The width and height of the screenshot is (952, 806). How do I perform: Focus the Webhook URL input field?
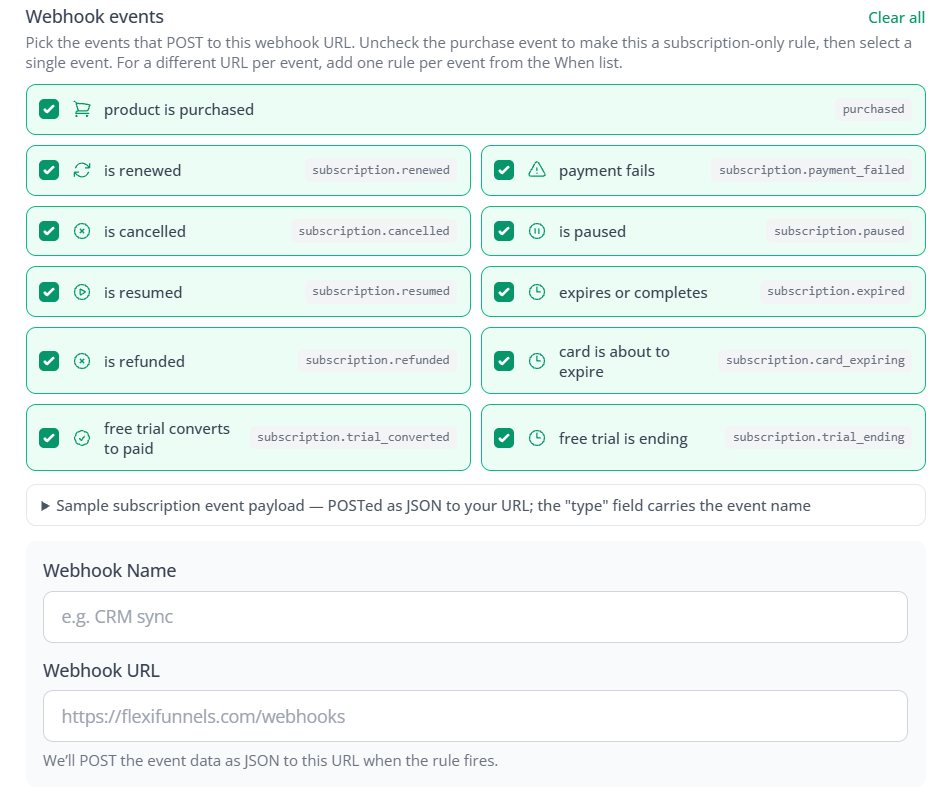click(x=475, y=716)
